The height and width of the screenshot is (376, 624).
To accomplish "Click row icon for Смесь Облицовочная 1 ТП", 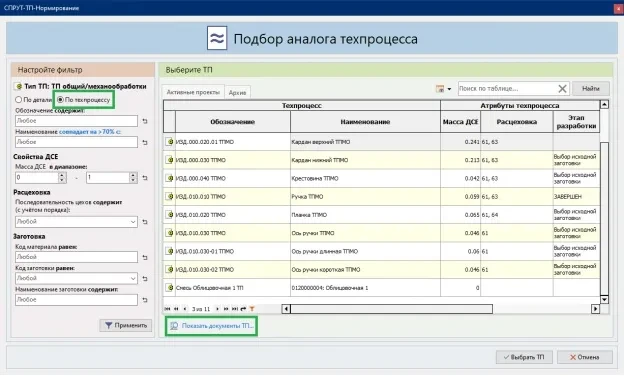I will point(170,287).
